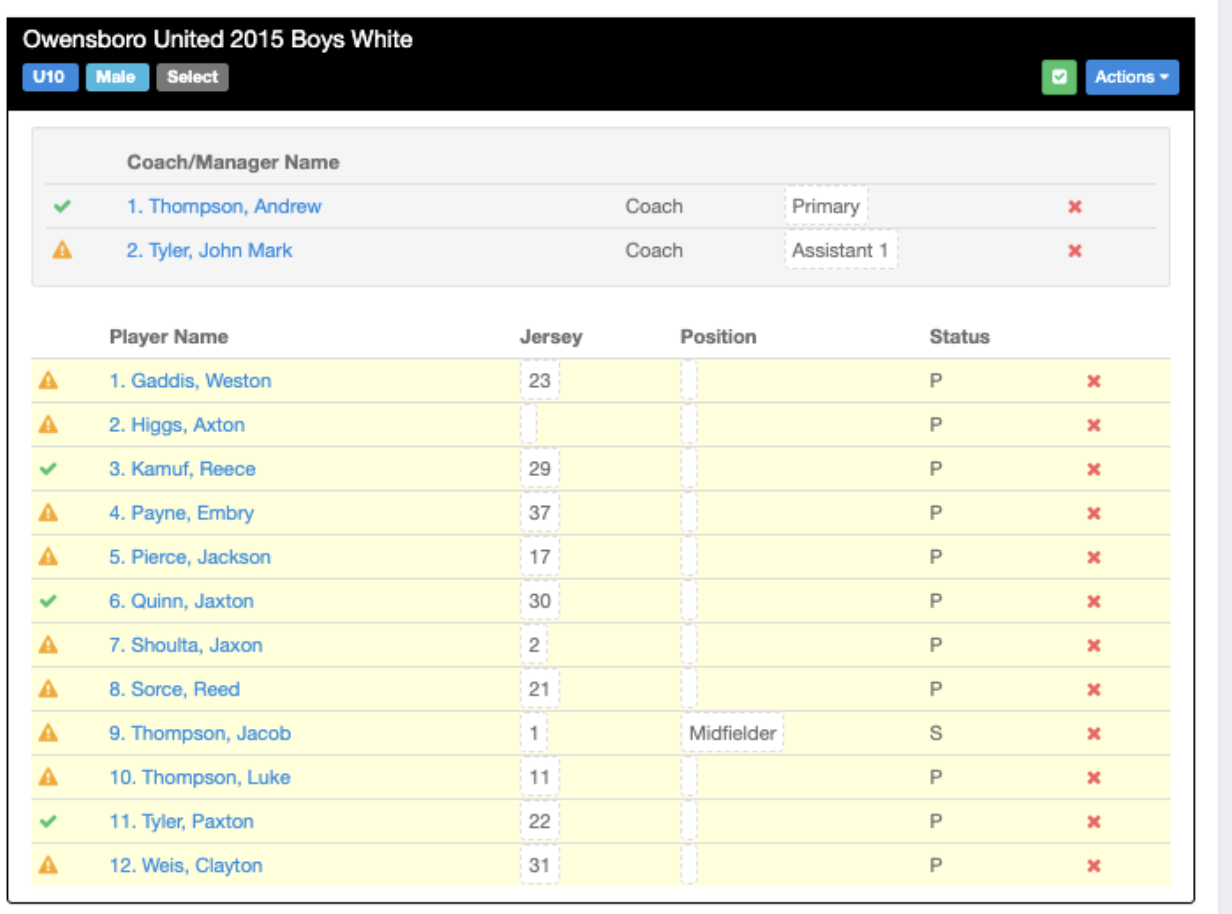
Task: Edit jersey number 31 for Weis, Clayton
Action: pos(540,865)
